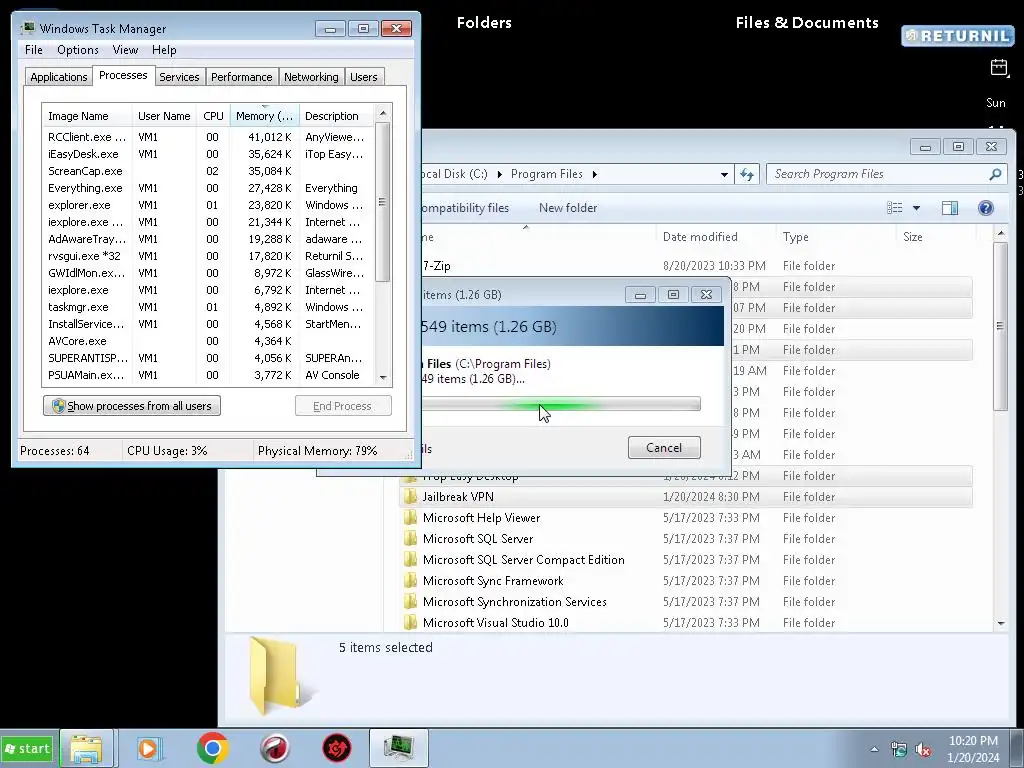Click Show processes from all users

tap(132, 406)
